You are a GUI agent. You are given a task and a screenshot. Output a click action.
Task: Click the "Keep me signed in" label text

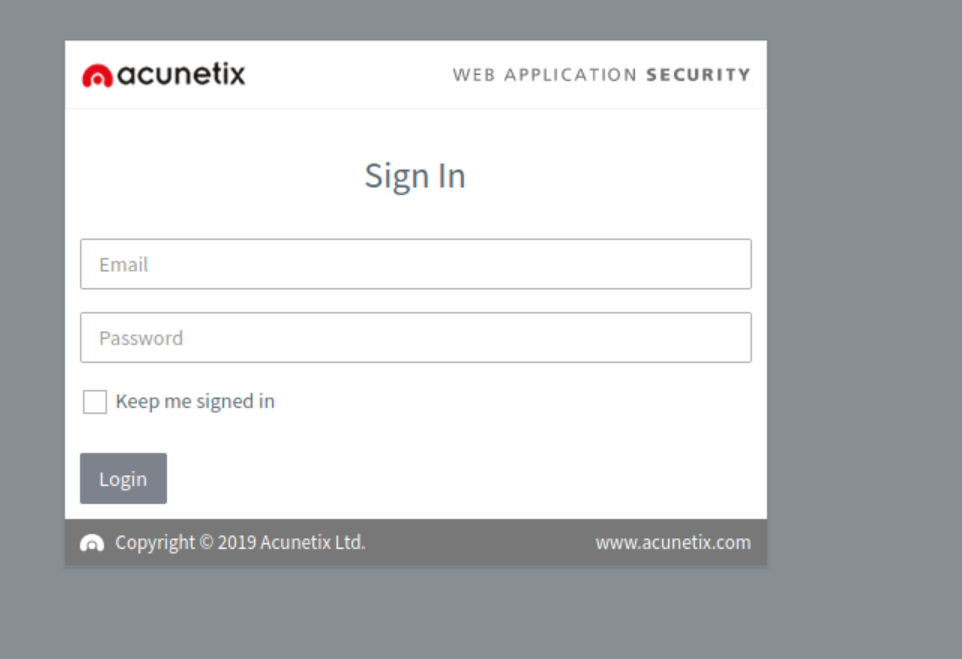[x=195, y=402]
